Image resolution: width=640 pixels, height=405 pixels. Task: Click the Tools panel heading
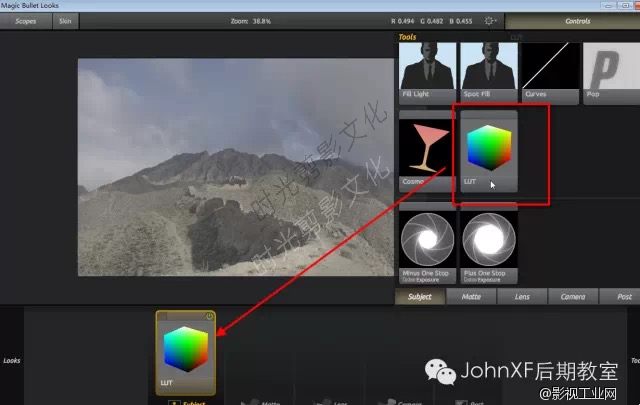point(407,37)
